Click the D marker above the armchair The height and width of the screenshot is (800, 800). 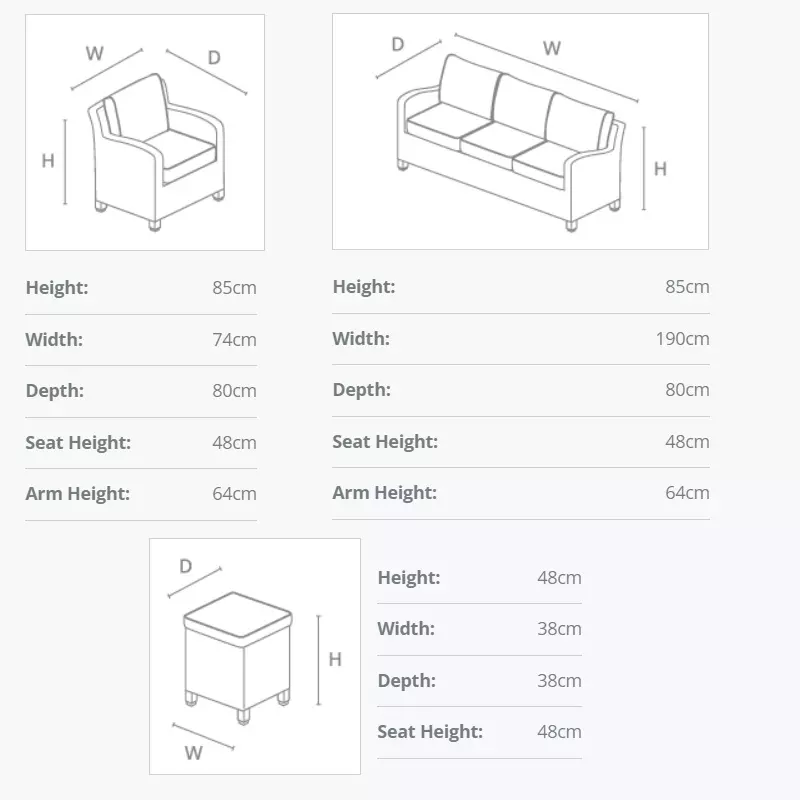coord(214,58)
